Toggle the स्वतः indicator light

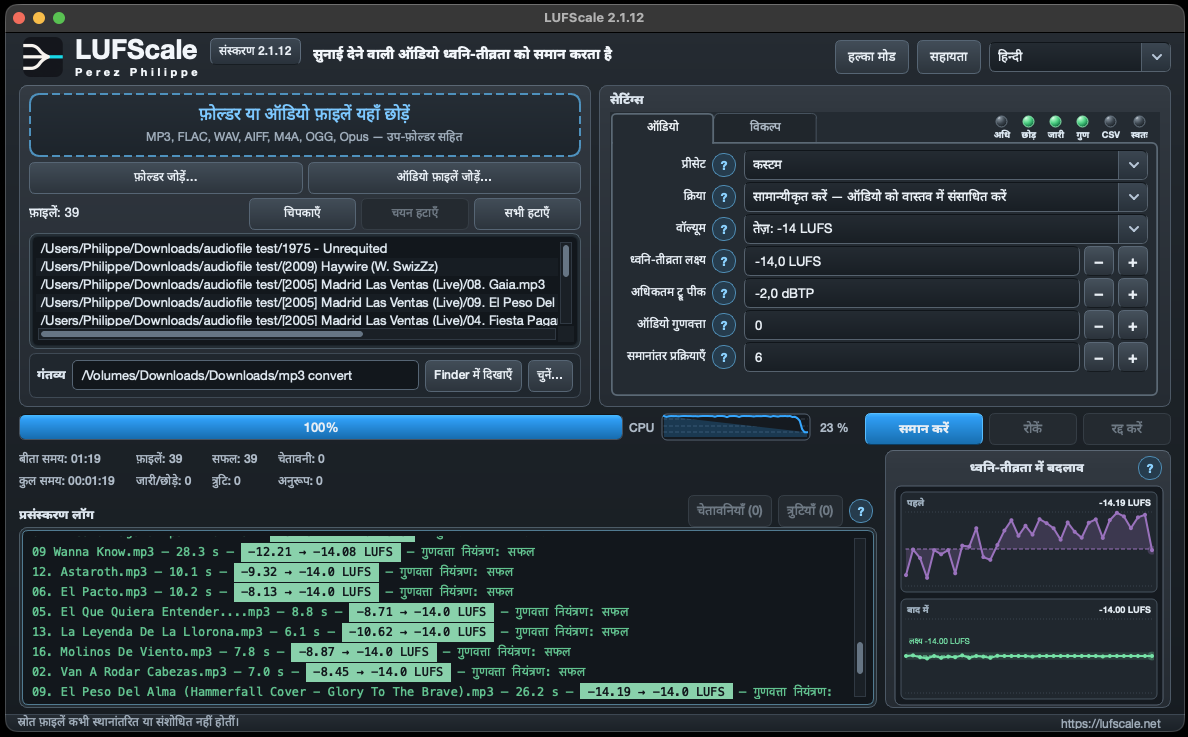pyautogui.click(x=1139, y=122)
